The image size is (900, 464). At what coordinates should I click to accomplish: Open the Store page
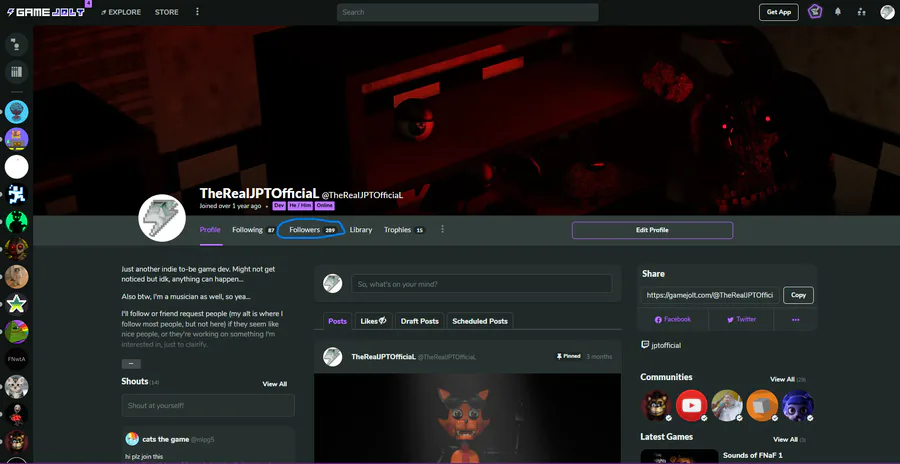[166, 12]
